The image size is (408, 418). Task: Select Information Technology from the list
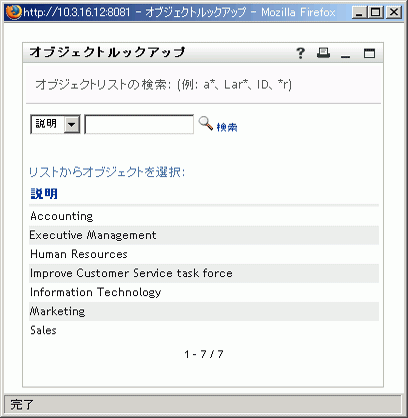click(x=96, y=292)
